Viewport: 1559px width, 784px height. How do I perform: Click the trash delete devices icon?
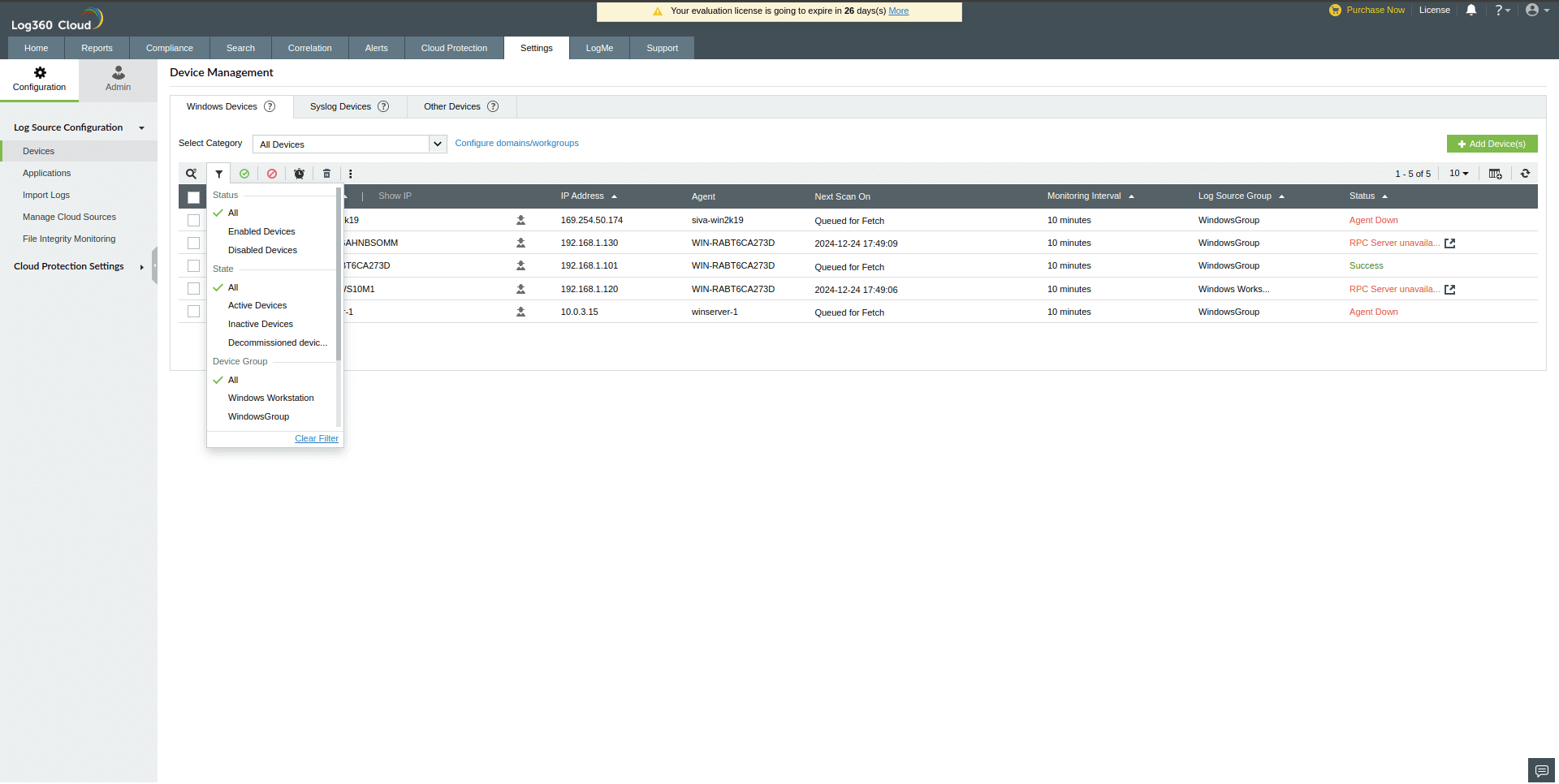[x=327, y=174]
